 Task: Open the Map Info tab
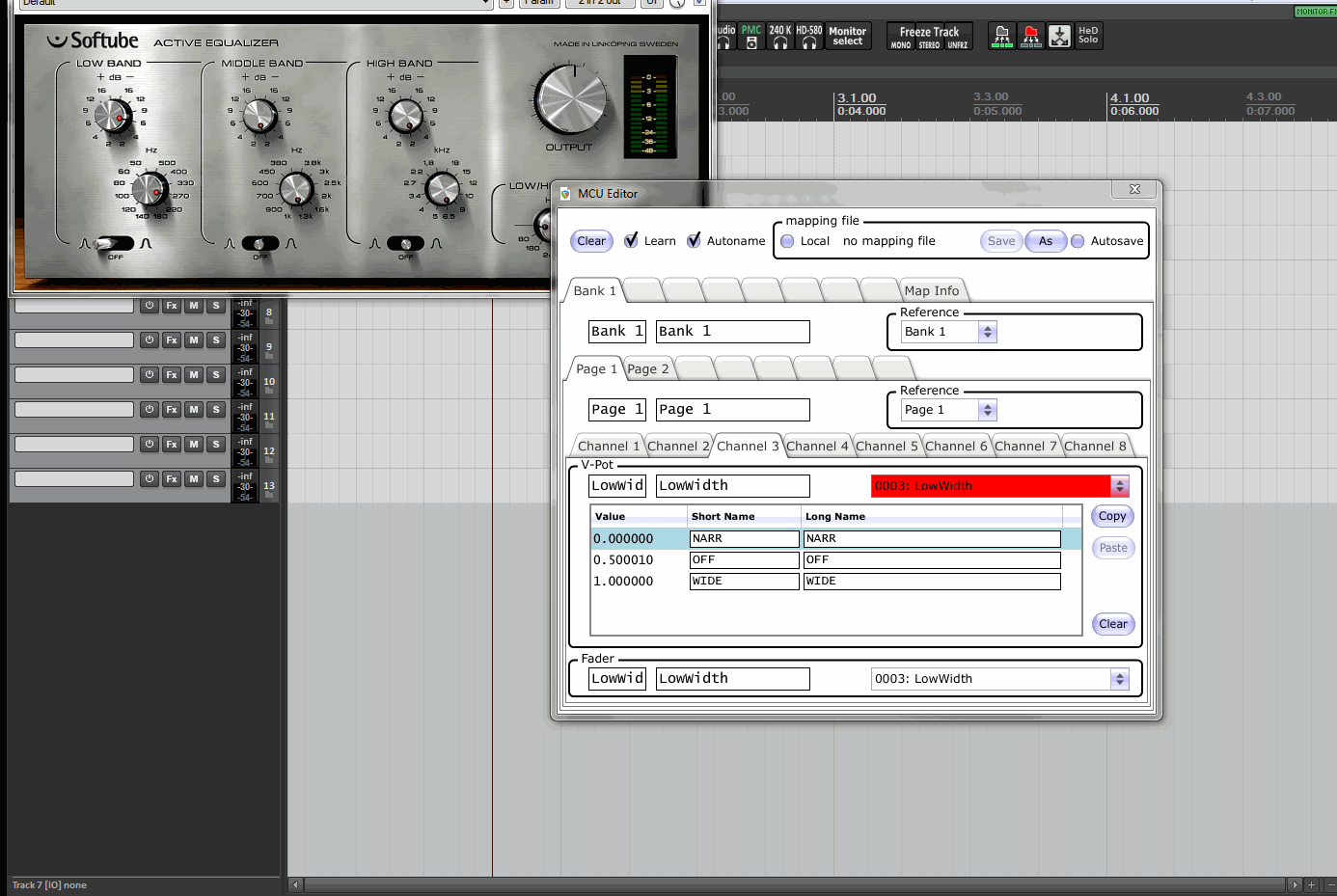click(931, 291)
